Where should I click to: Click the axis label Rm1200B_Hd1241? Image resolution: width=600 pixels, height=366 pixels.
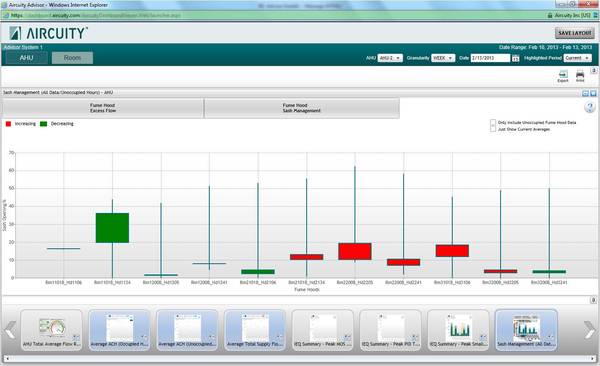click(209, 283)
